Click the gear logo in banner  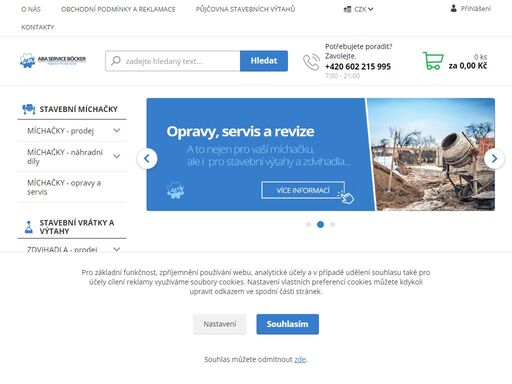(x=175, y=190)
